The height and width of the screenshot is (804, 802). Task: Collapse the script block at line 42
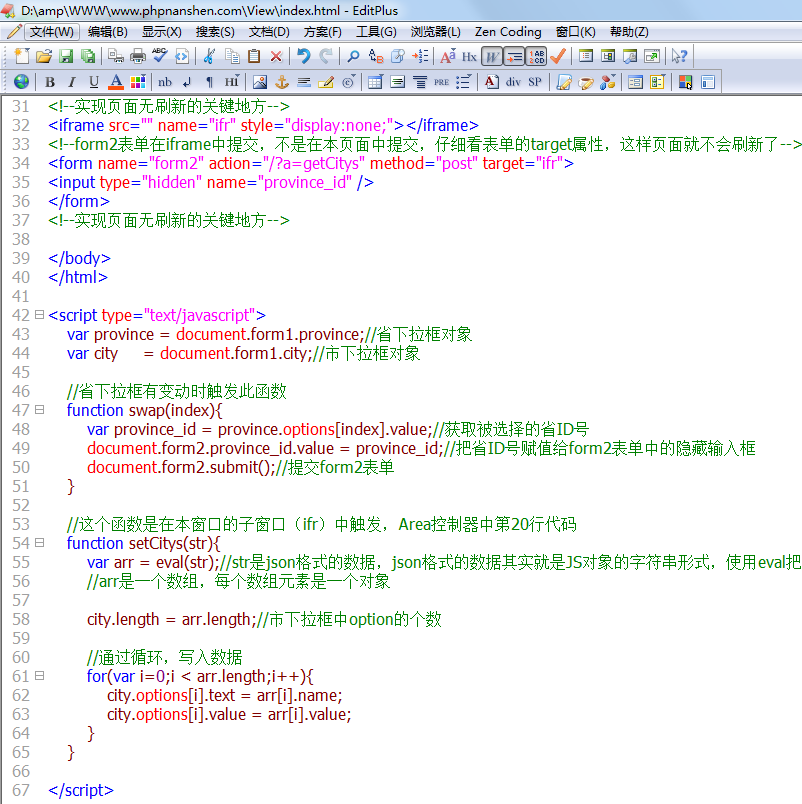pyautogui.click(x=39, y=314)
